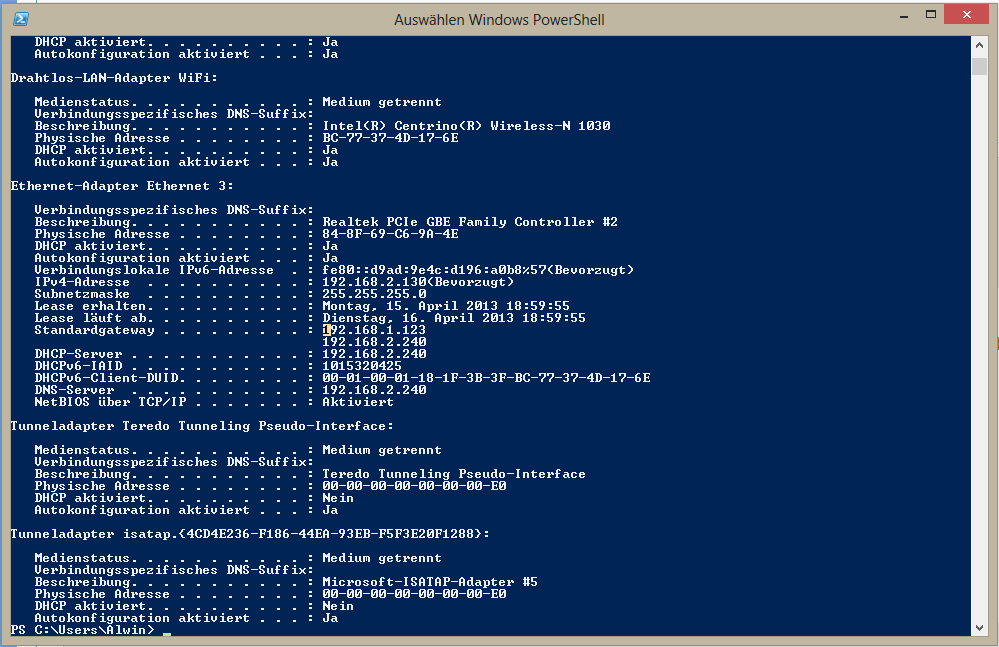Minimize the Windows PowerShell window
999x647 pixels.
tap(903, 15)
